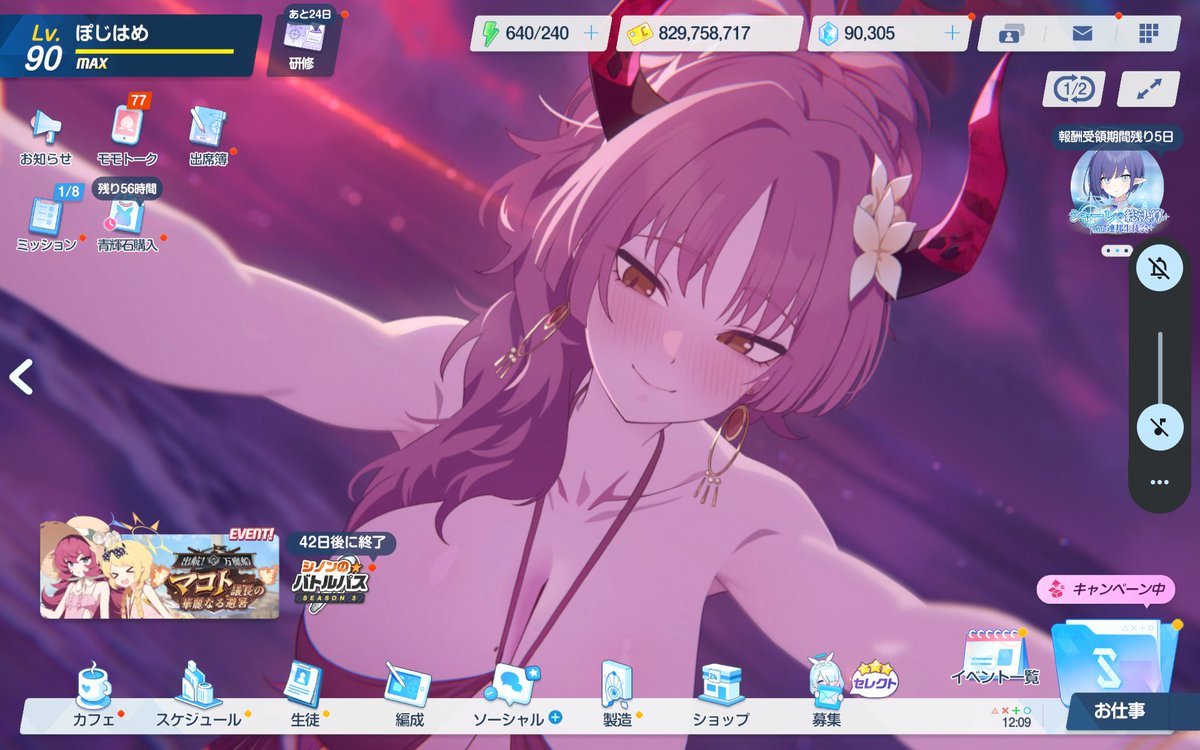This screenshot has height=750, width=1200.
Task: Expand lobby view with diagonal arrows button
Action: pyautogui.click(x=1148, y=88)
